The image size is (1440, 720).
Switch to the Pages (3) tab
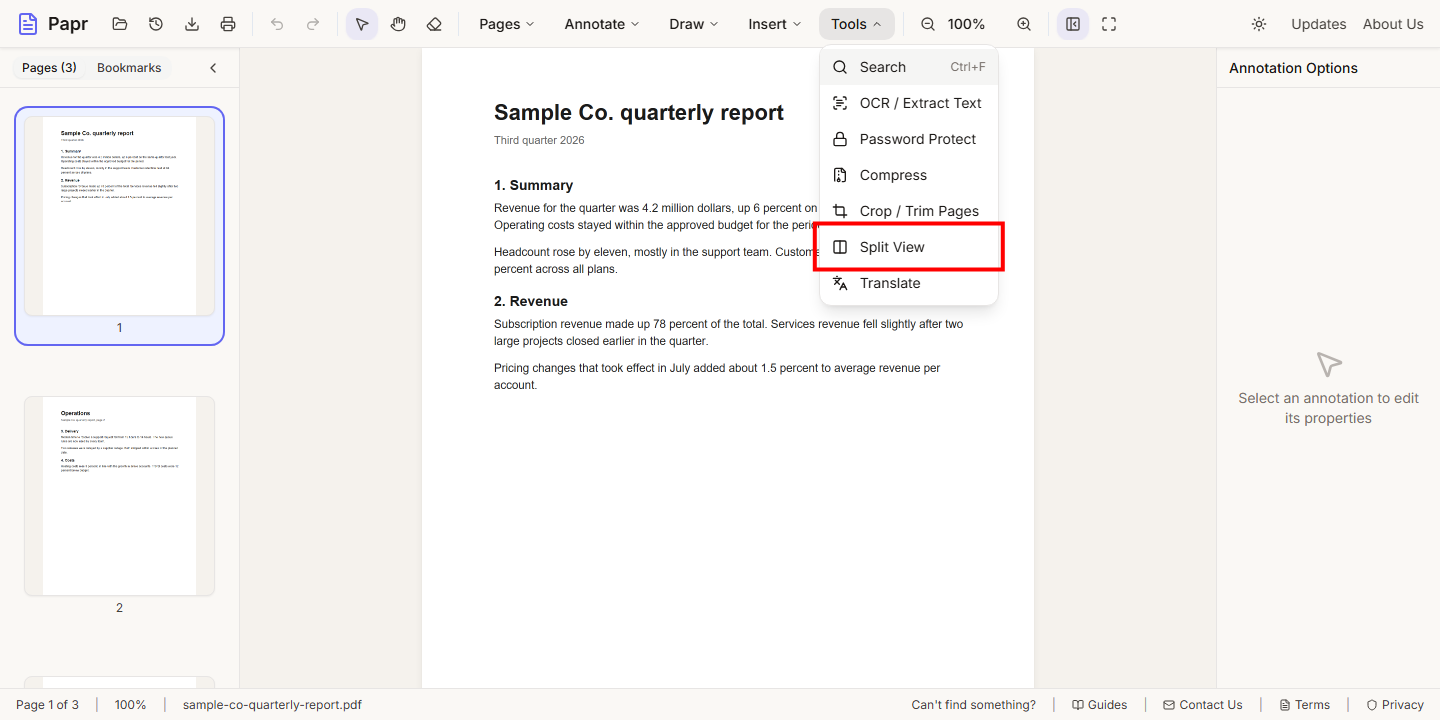(49, 68)
